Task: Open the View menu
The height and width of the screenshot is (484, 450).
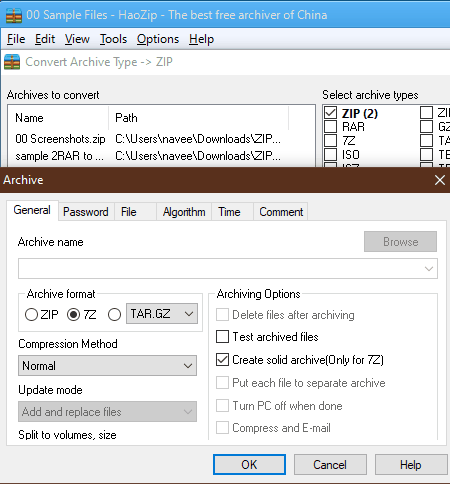Action: (x=77, y=39)
